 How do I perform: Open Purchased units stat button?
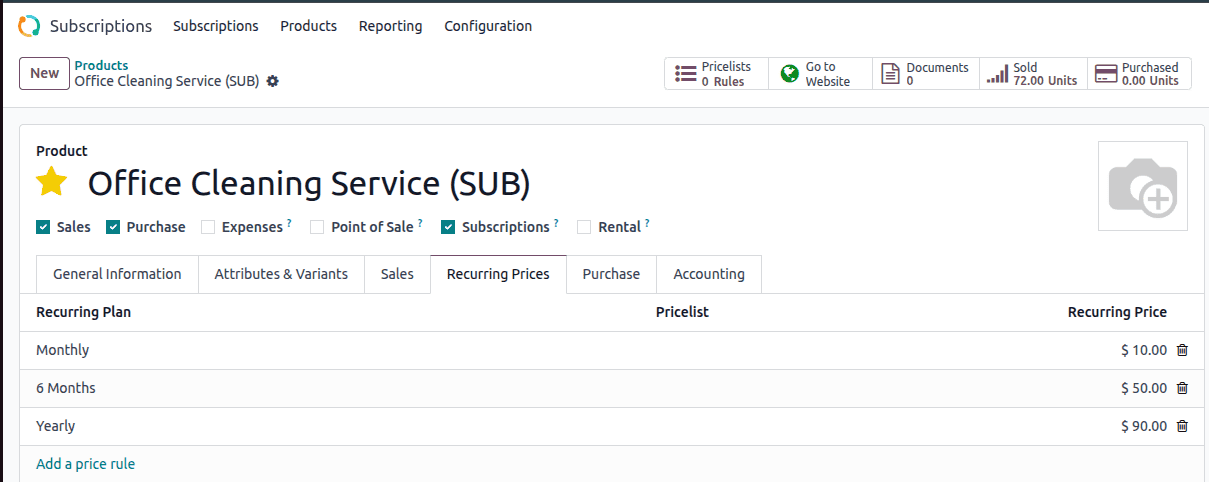click(x=1139, y=74)
